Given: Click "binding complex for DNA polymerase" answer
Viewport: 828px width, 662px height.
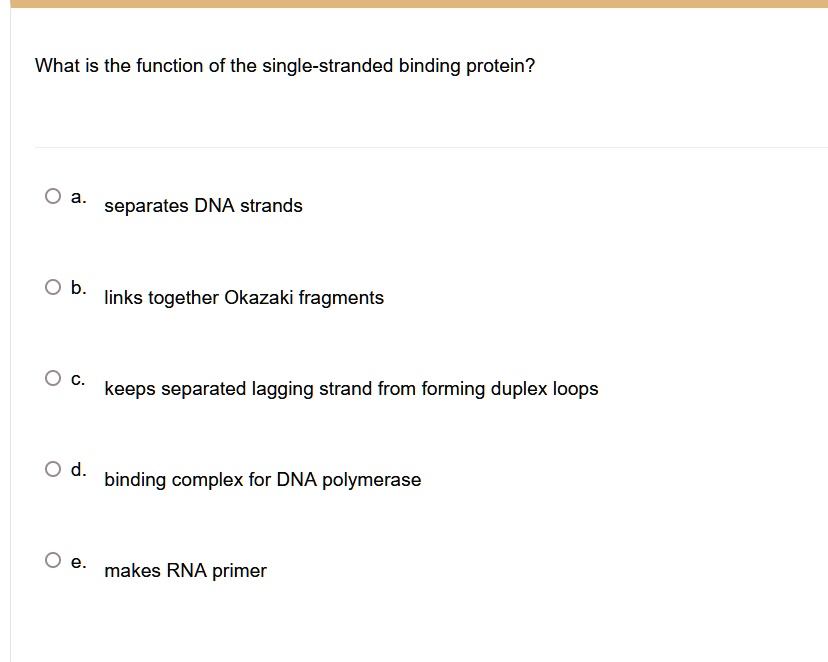Looking at the screenshot, I should (x=263, y=480).
